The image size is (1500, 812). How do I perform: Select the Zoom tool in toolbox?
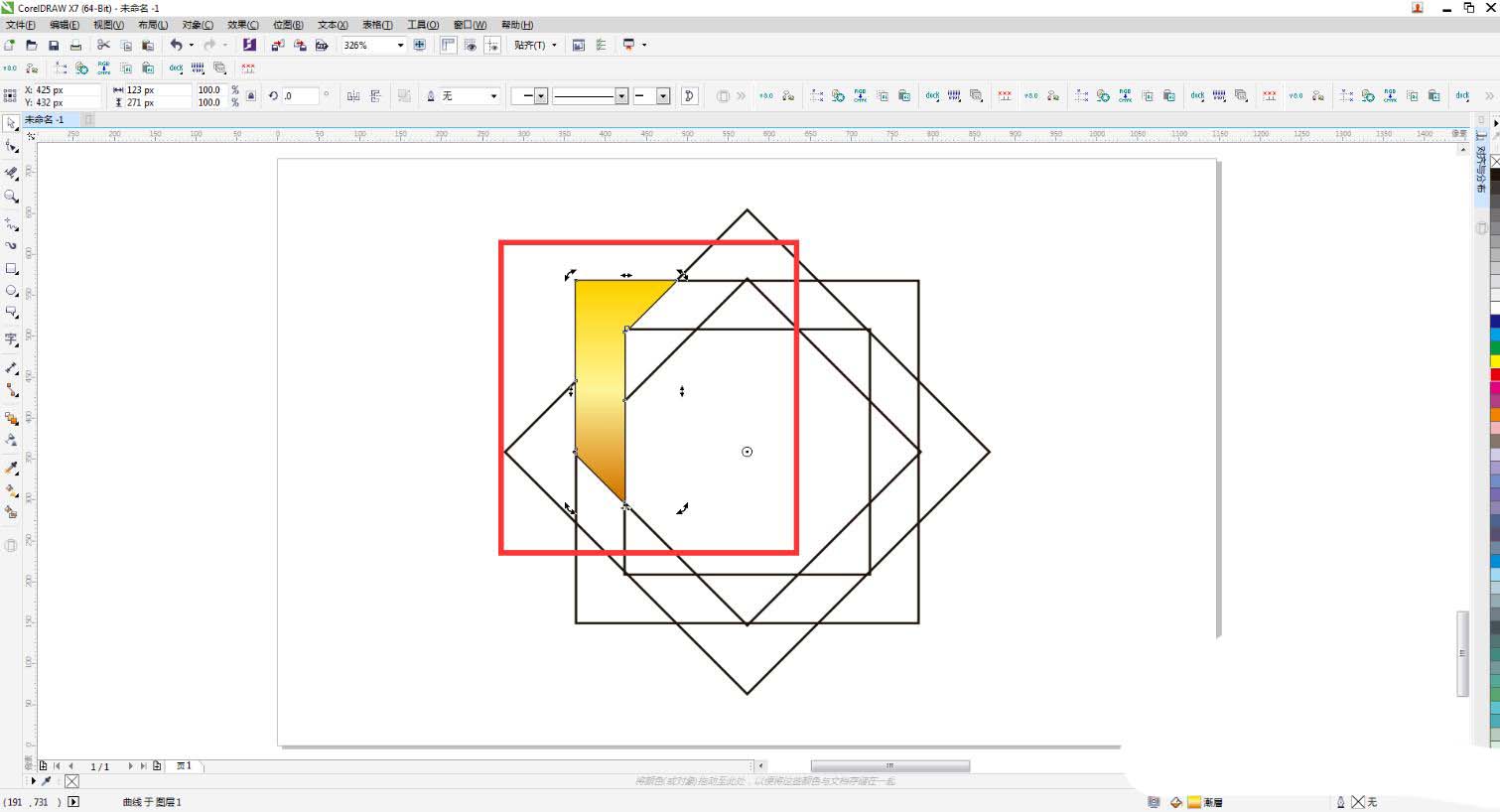pos(12,197)
